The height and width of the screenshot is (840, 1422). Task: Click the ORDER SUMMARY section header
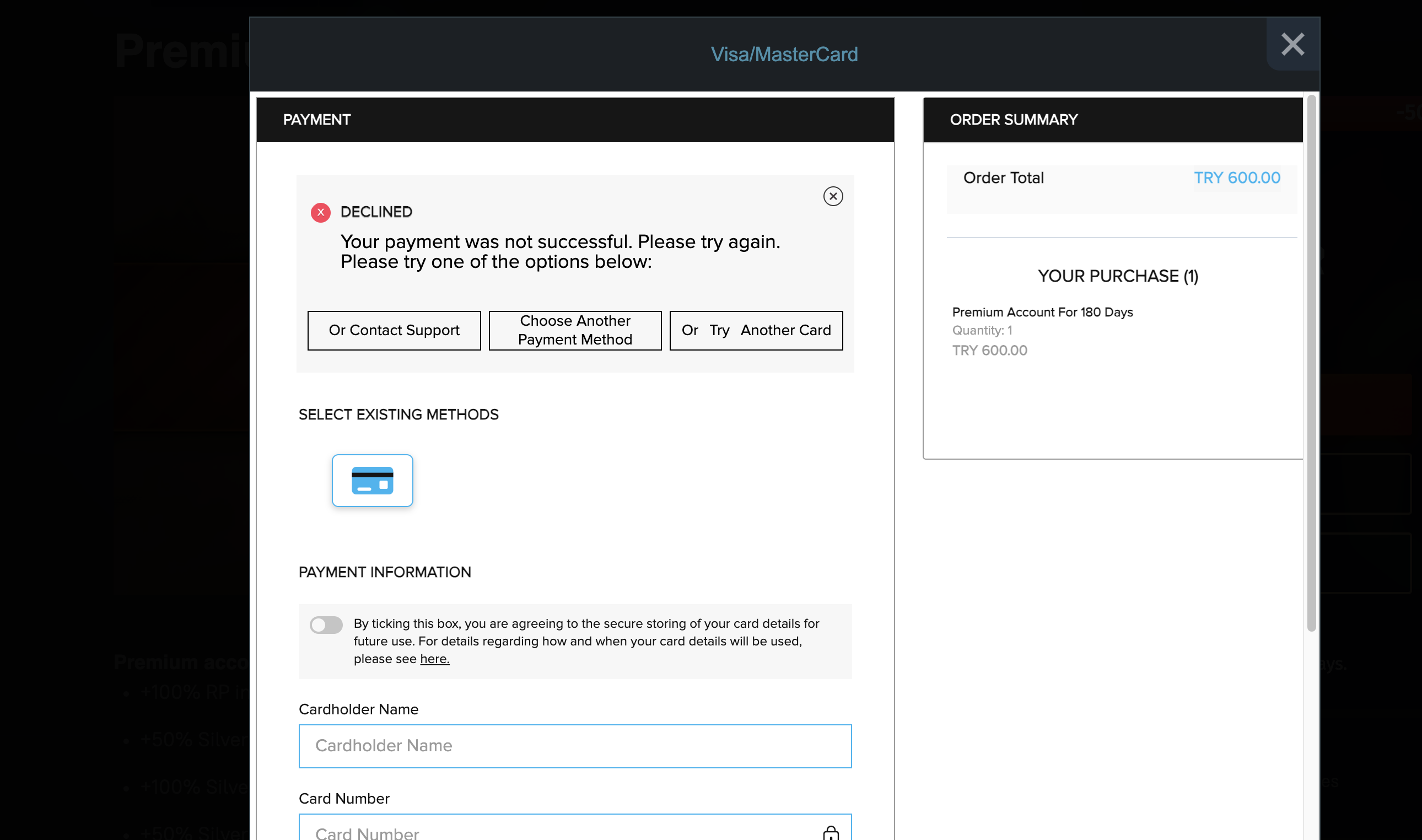tap(1013, 120)
